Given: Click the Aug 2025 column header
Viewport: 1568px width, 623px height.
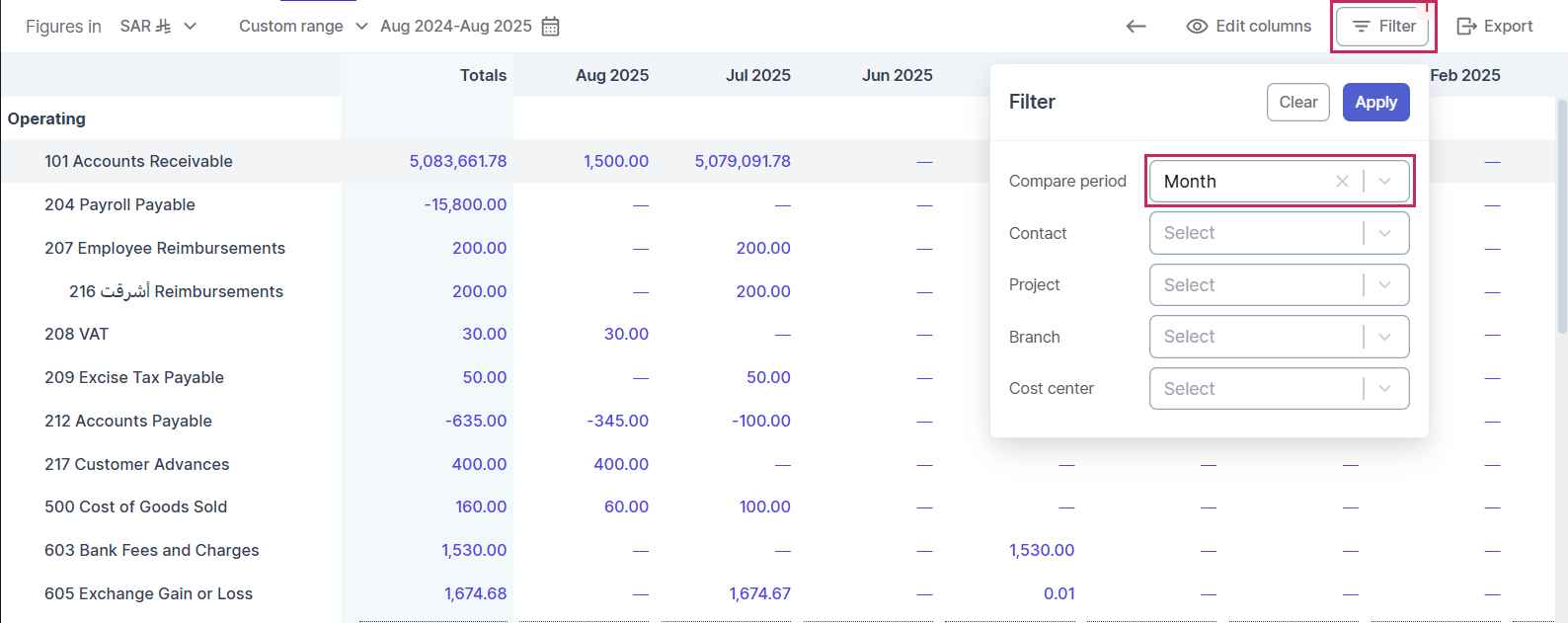Looking at the screenshot, I should [x=612, y=76].
